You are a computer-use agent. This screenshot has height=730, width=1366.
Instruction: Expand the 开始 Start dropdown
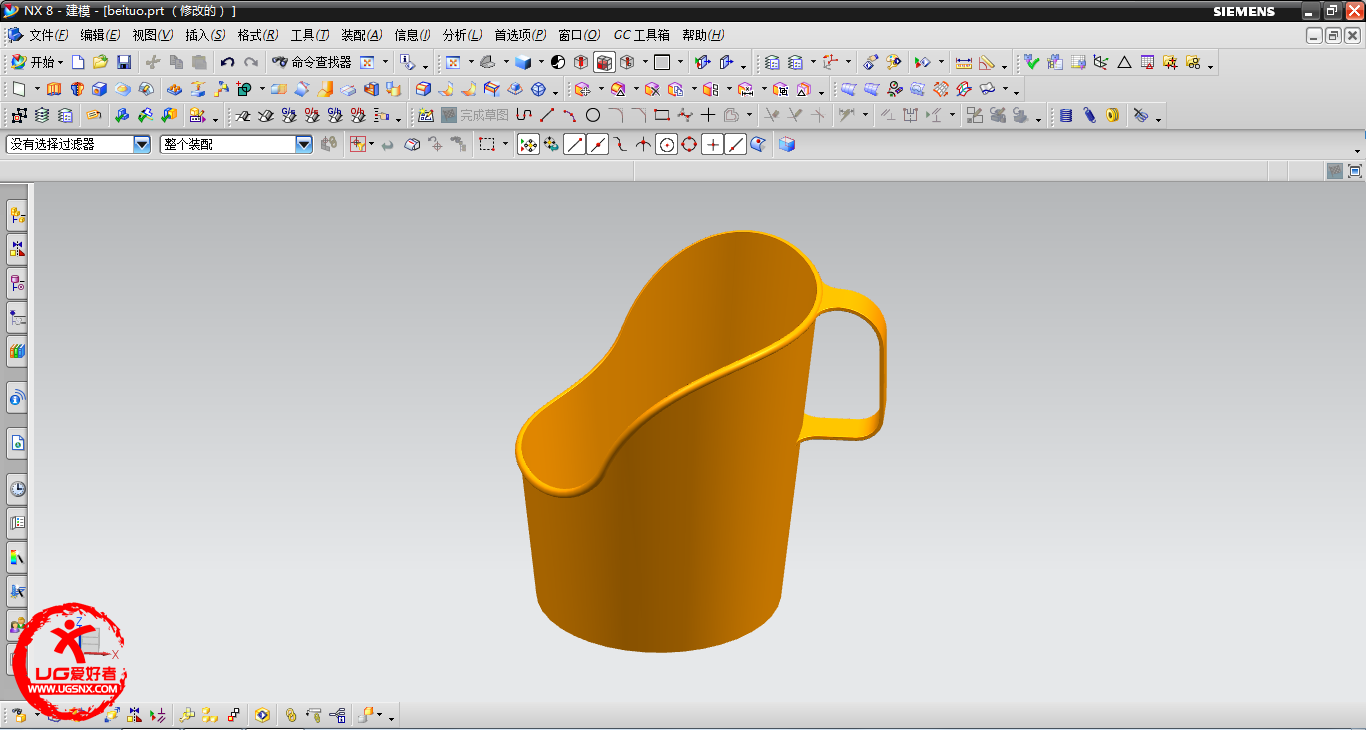tap(36, 62)
